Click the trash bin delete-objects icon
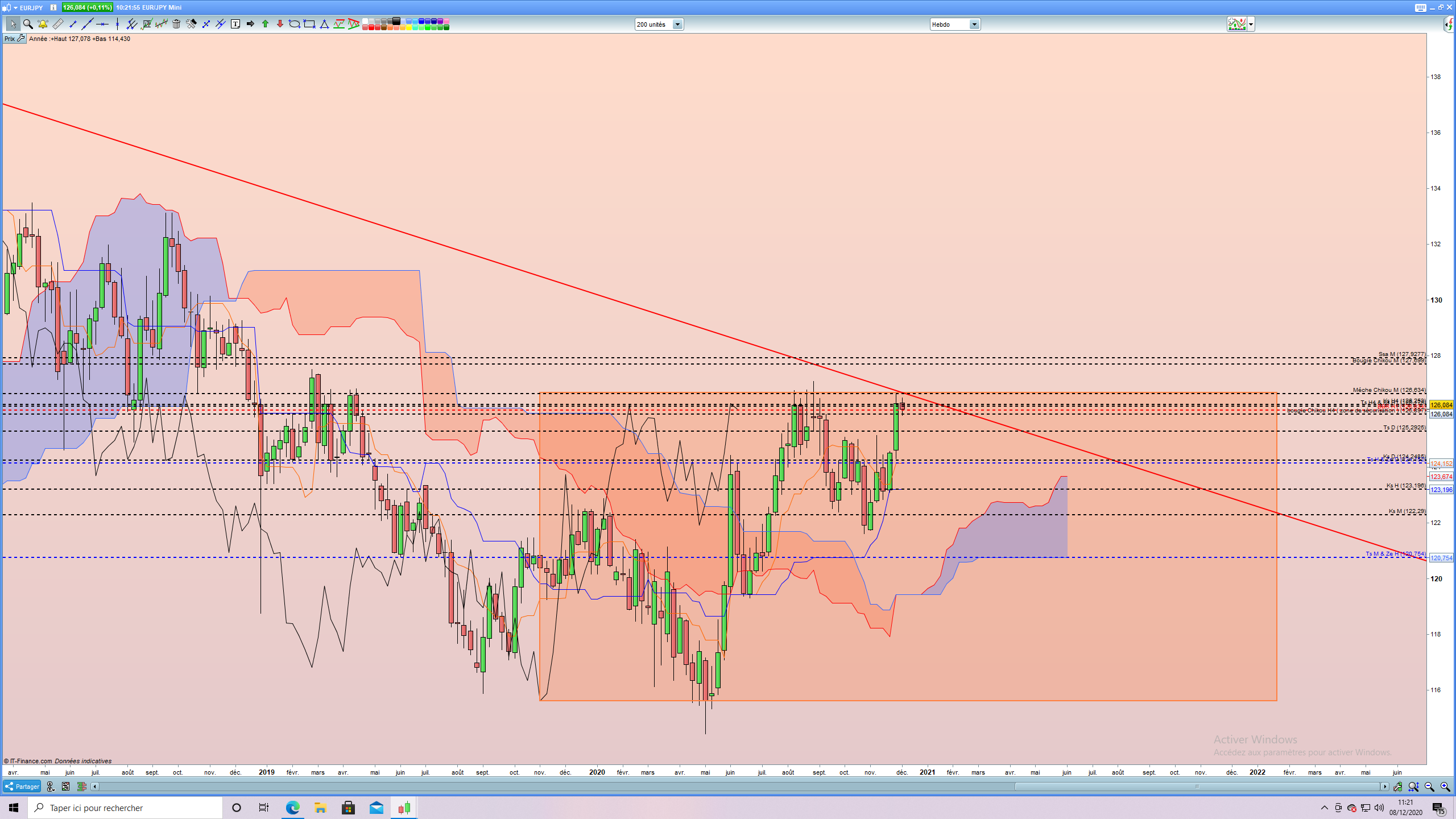Viewport: 1456px width, 819px height. tap(176, 24)
